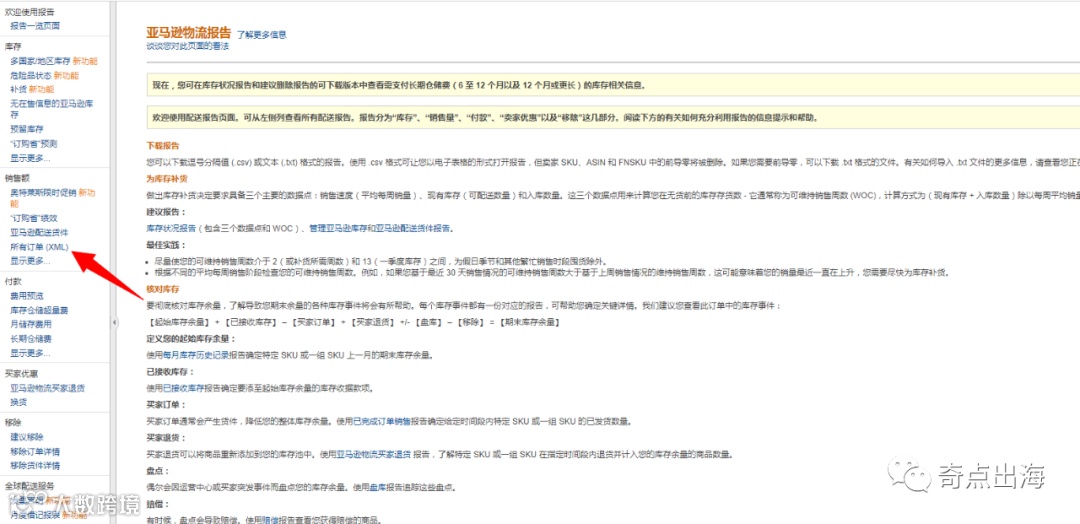The height and width of the screenshot is (524, 1080).
Task: Open 长期仓储费 report
Action: (31, 339)
